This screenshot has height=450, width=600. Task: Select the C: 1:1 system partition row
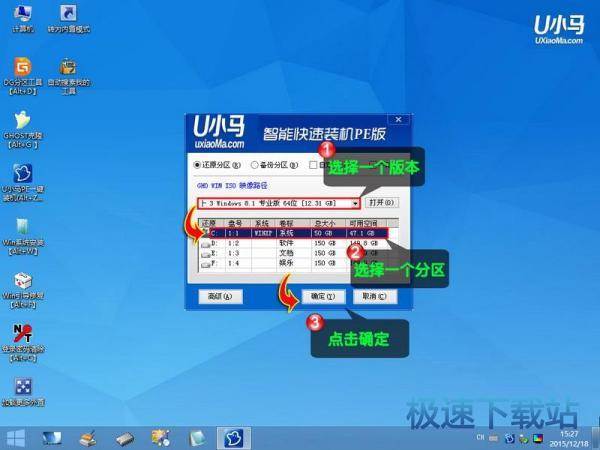tap(298, 233)
